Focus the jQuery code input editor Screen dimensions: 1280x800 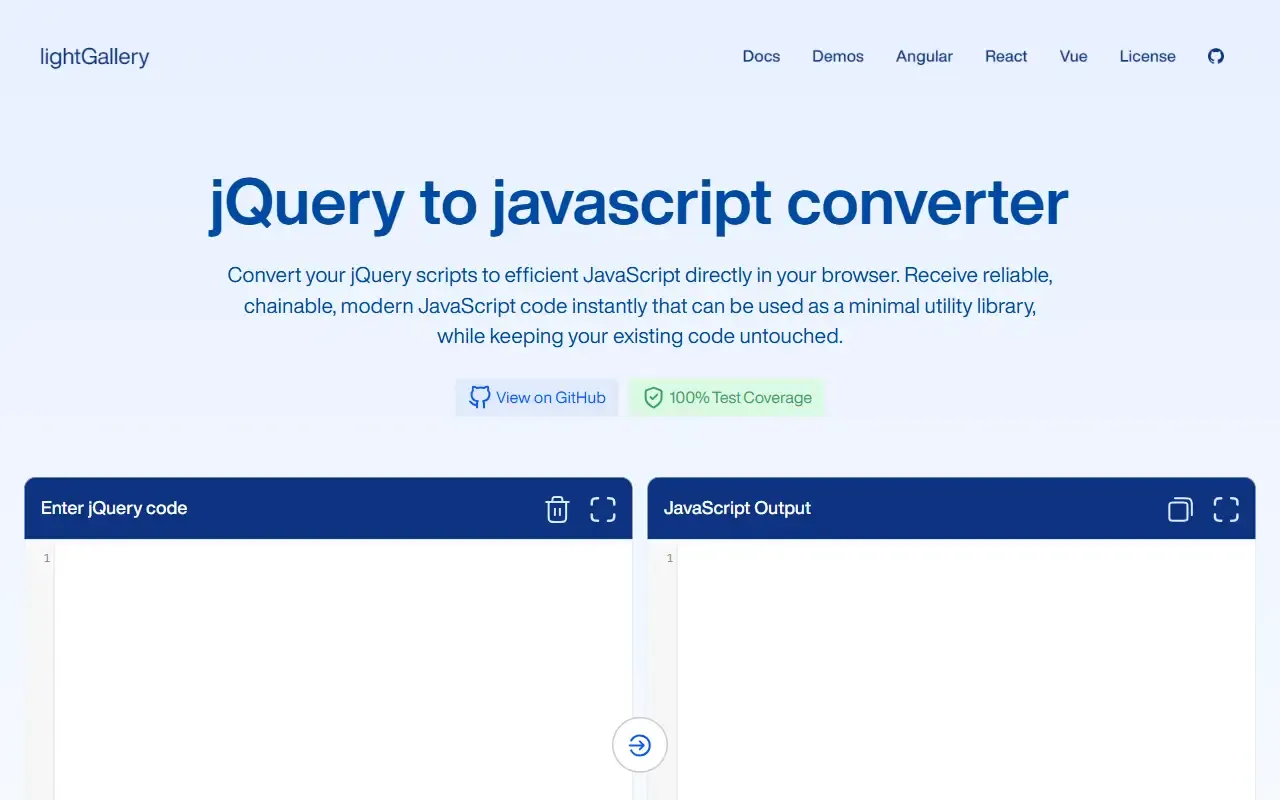[x=343, y=669]
